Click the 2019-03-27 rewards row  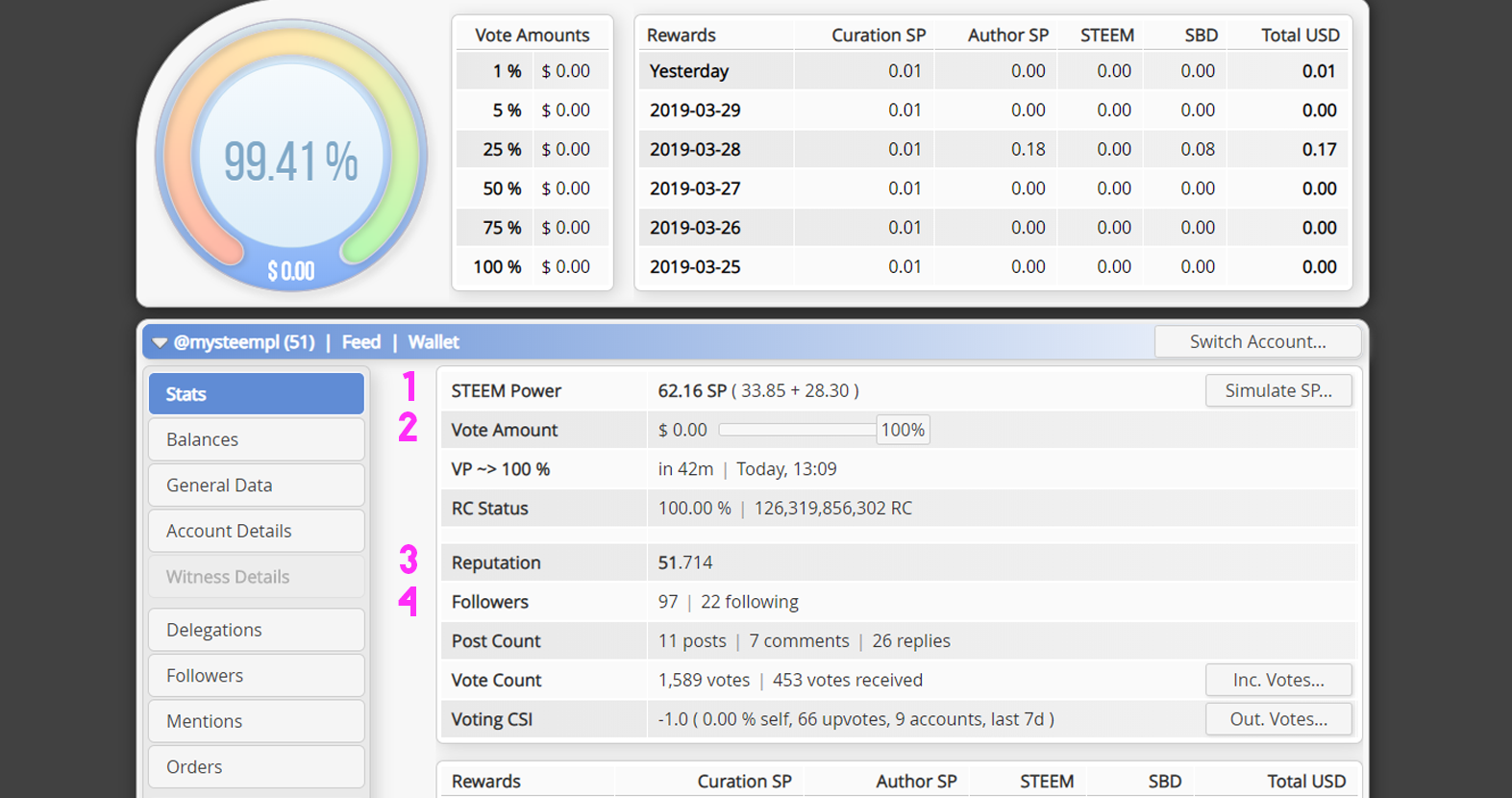(x=994, y=188)
